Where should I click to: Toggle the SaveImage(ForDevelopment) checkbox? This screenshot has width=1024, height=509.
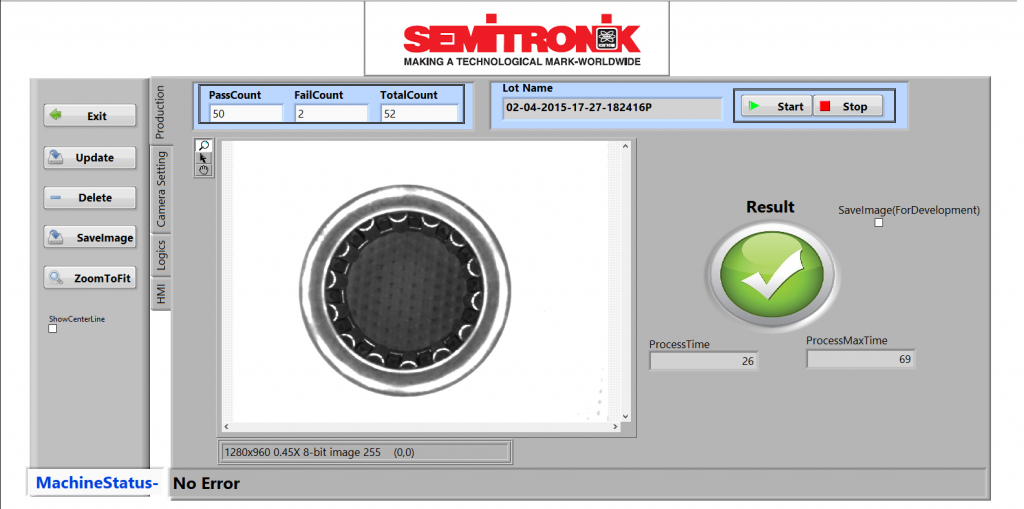[879, 223]
